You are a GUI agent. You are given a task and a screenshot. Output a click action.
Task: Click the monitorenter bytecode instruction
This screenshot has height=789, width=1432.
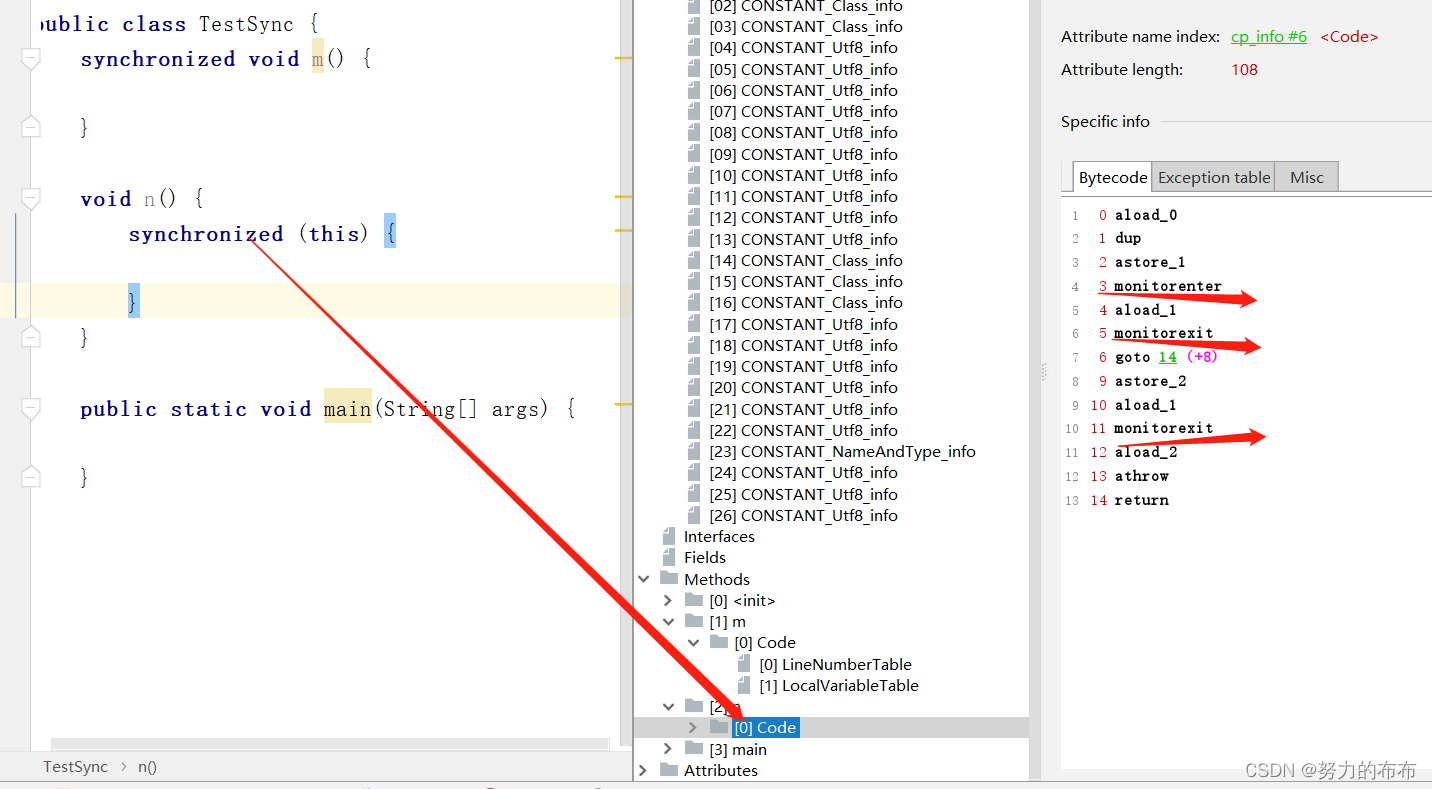click(x=1168, y=286)
